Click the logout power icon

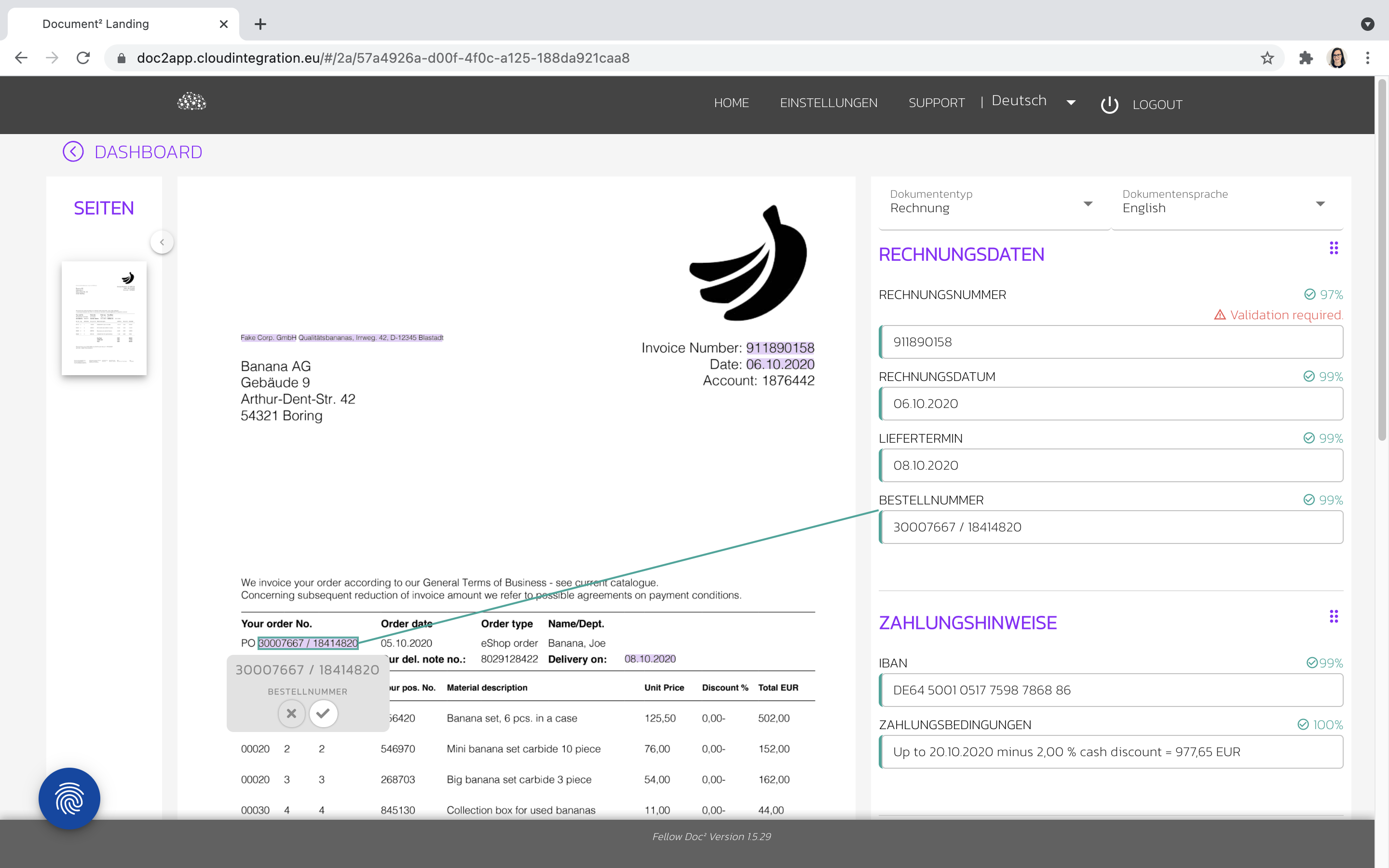1109,105
